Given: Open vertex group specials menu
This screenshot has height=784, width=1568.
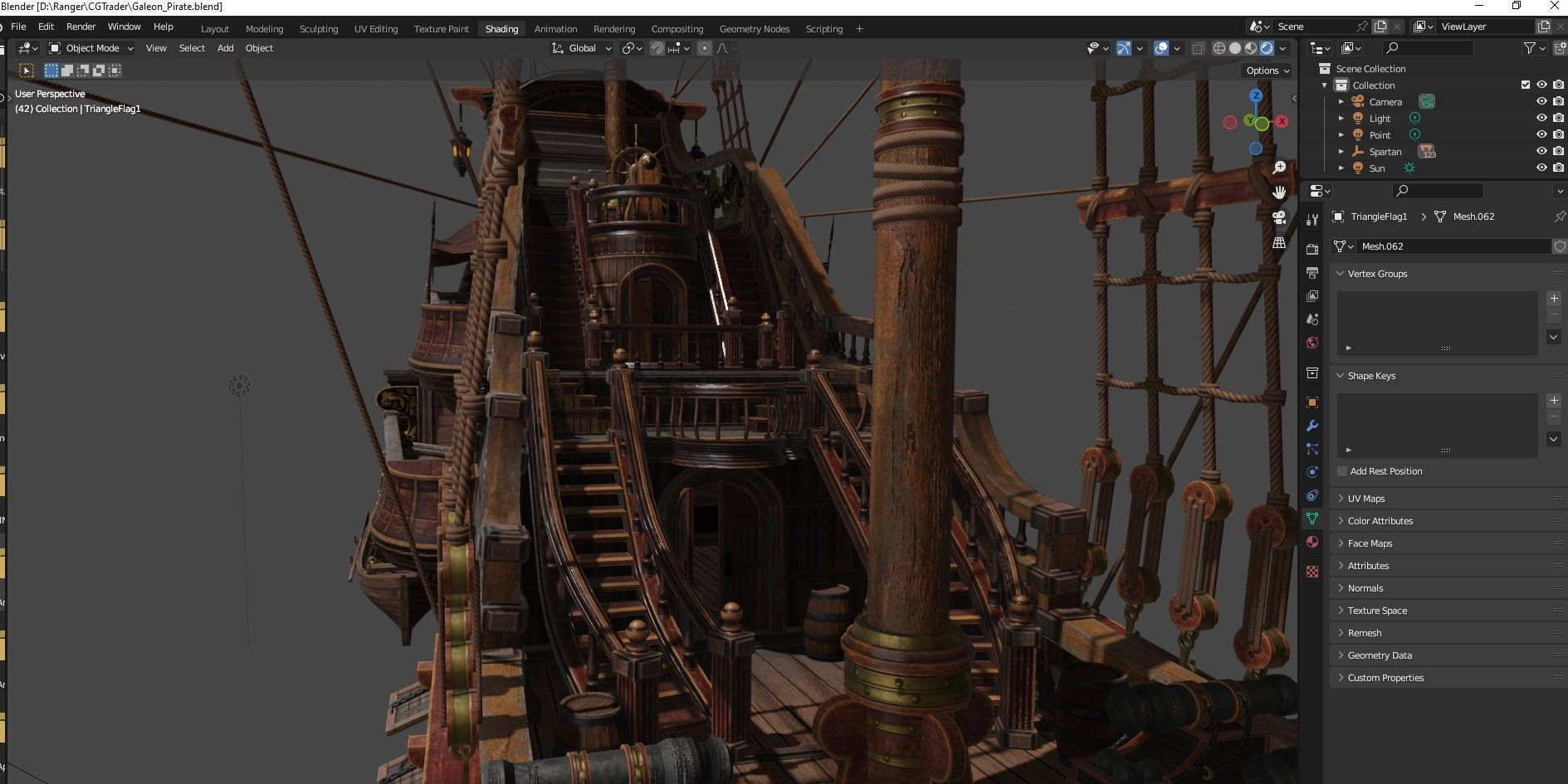Looking at the screenshot, I should tap(1554, 337).
